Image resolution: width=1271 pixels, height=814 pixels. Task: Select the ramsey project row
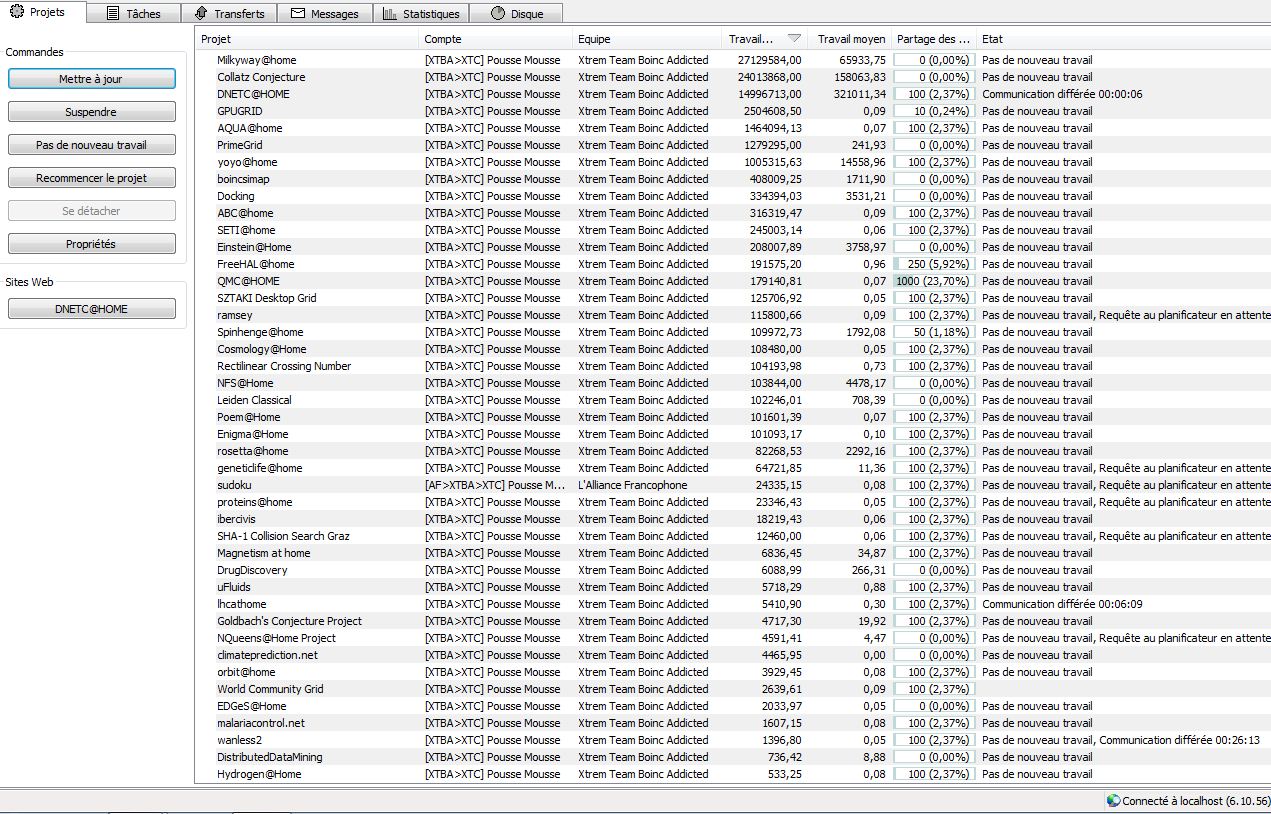[x=733, y=315]
